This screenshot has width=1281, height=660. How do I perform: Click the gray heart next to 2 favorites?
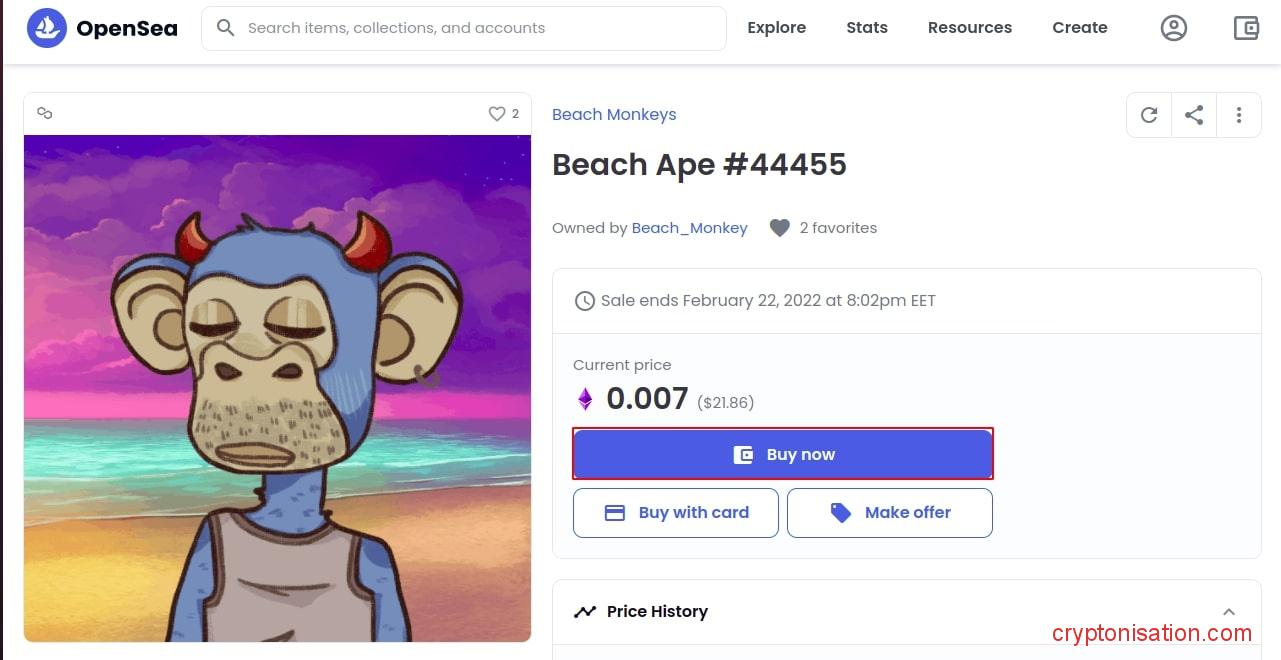coord(780,228)
